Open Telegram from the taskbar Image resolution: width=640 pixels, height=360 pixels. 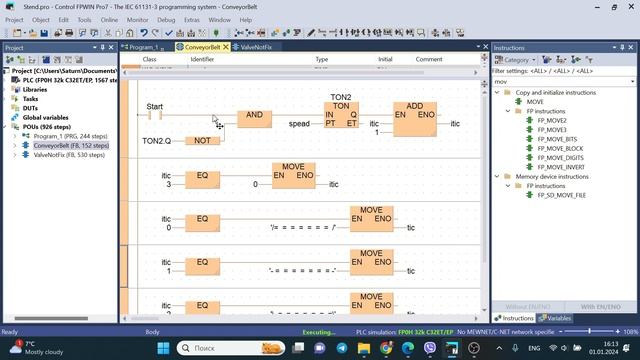click(342, 348)
